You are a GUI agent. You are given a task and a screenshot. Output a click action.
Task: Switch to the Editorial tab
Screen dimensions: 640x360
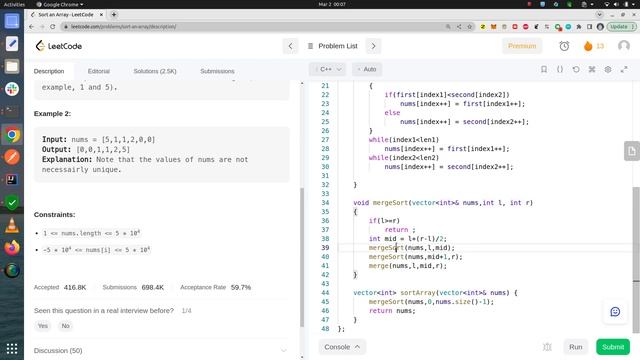pos(99,71)
